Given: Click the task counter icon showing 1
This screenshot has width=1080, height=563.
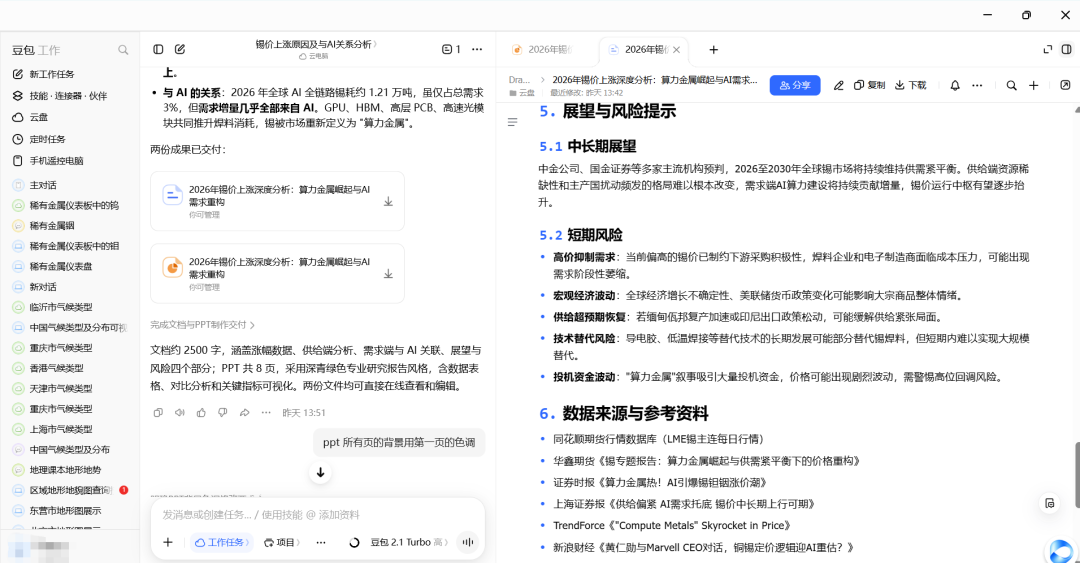Looking at the screenshot, I should (451, 50).
